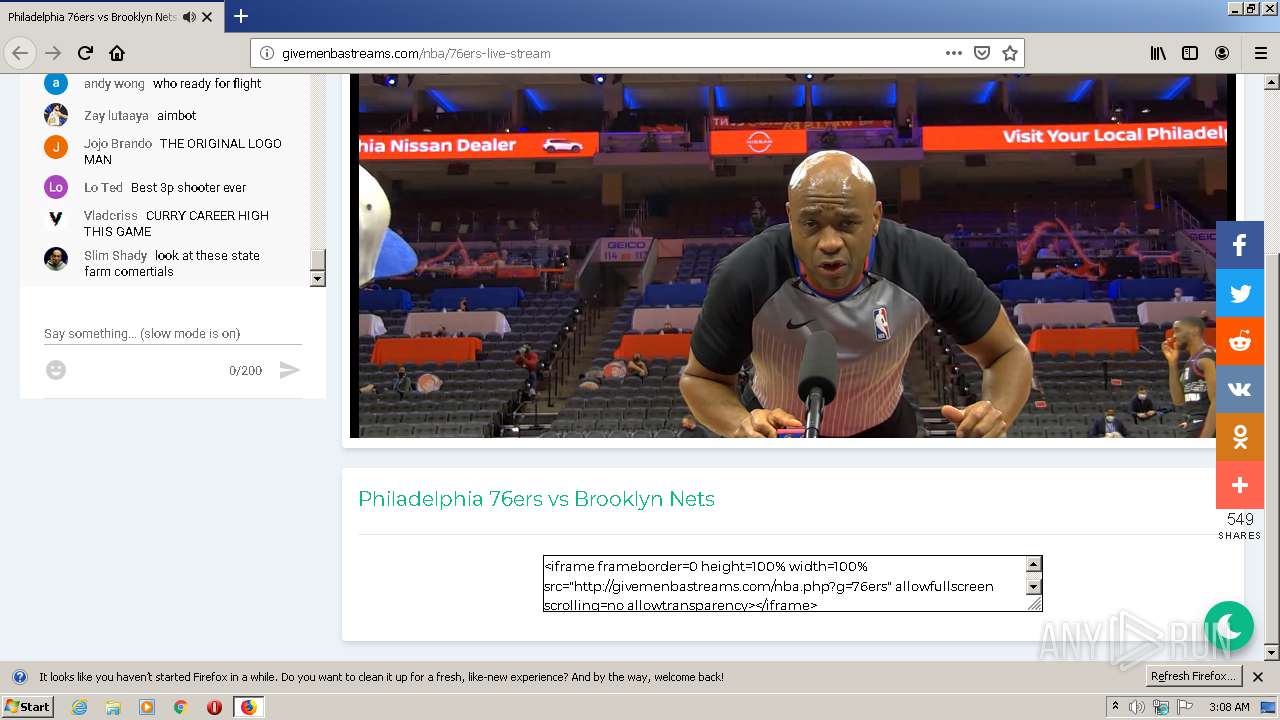Image resolution: width=1280 pixels, height=720 pixels.
Task: Share on Reddit
Action: (1240, 341)
